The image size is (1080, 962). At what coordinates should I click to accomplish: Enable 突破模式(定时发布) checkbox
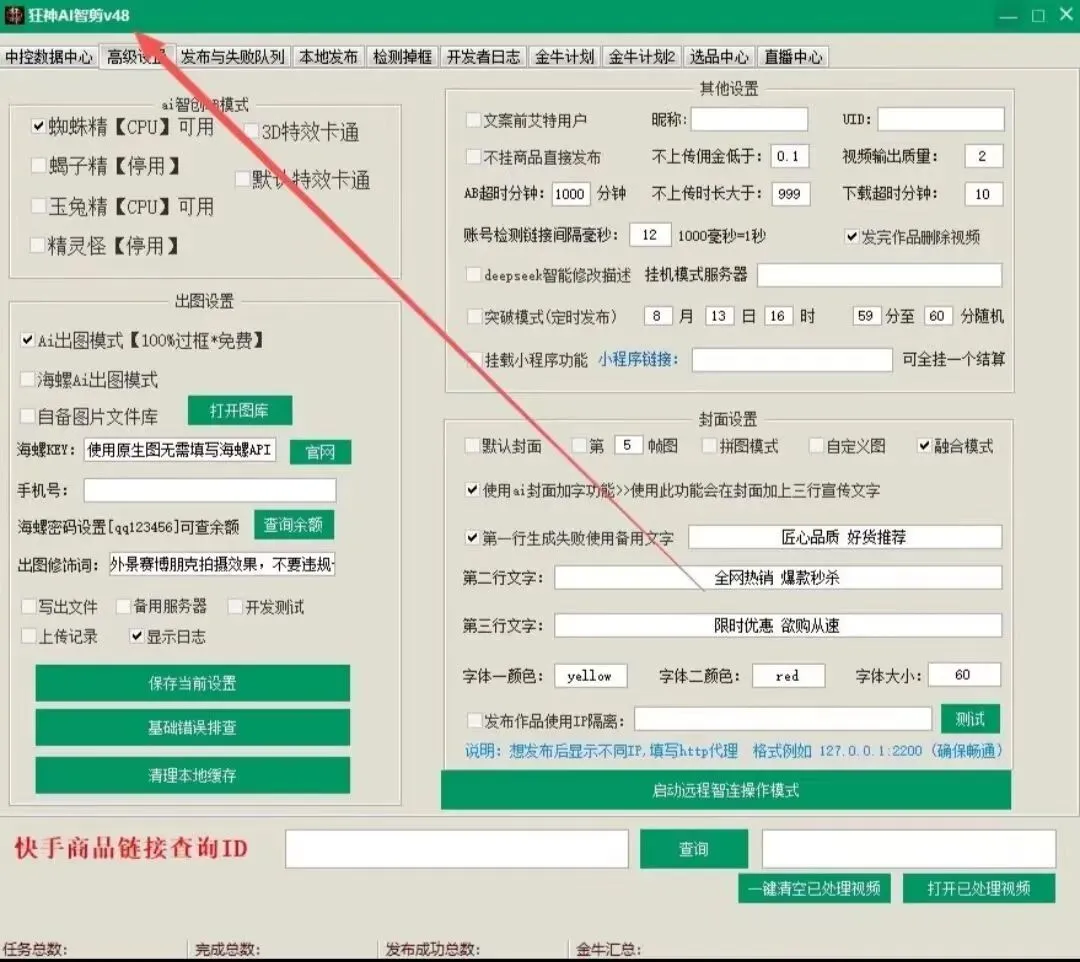tap(474, 316)
